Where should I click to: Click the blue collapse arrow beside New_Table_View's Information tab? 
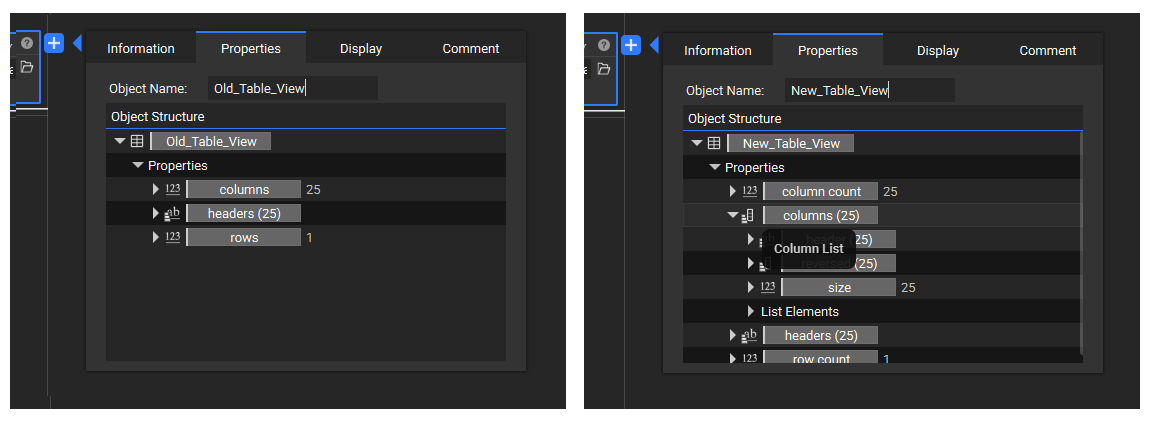pos(654,45)
